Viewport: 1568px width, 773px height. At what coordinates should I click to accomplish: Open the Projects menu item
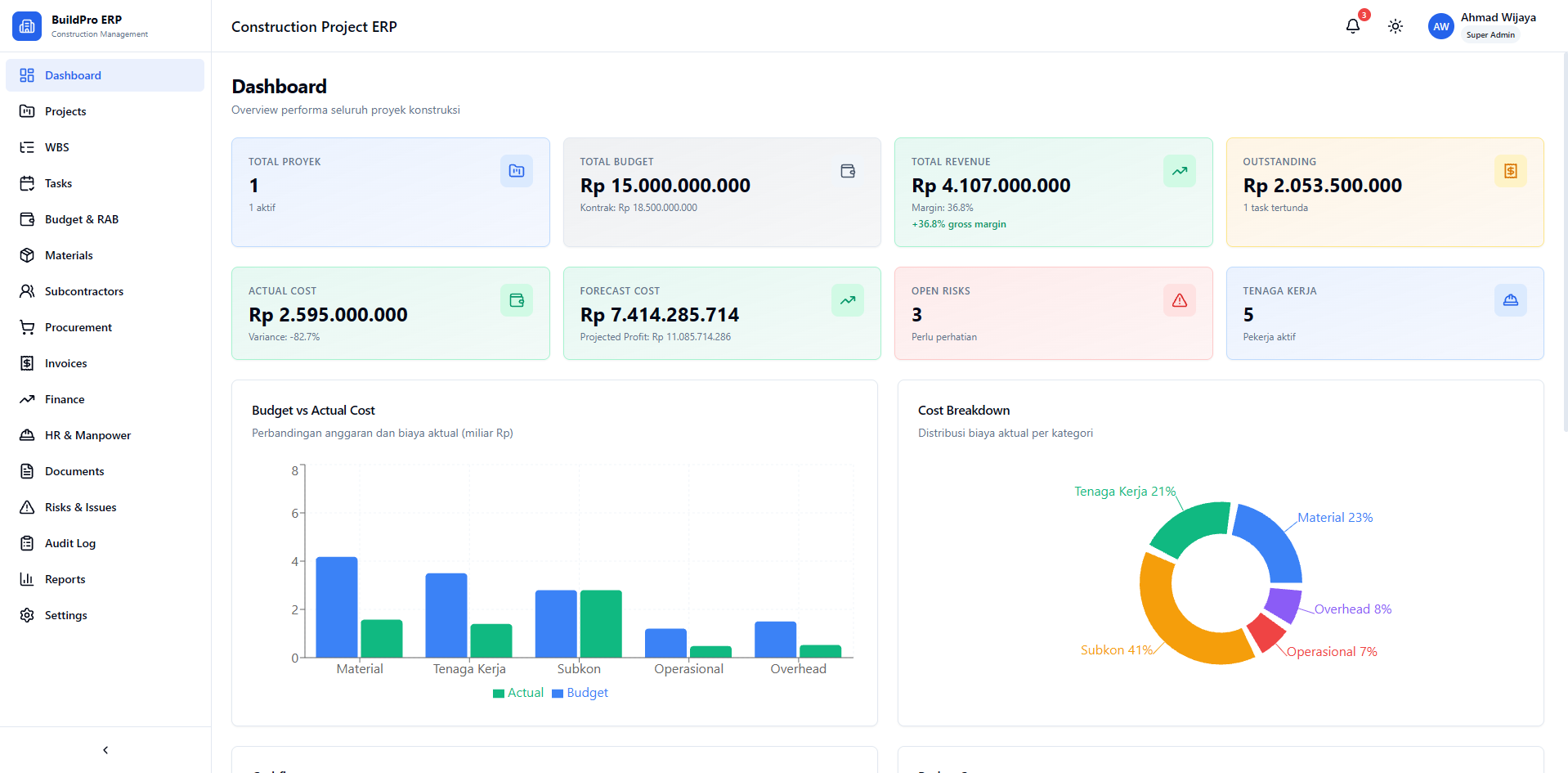click(x=65, y=111)
